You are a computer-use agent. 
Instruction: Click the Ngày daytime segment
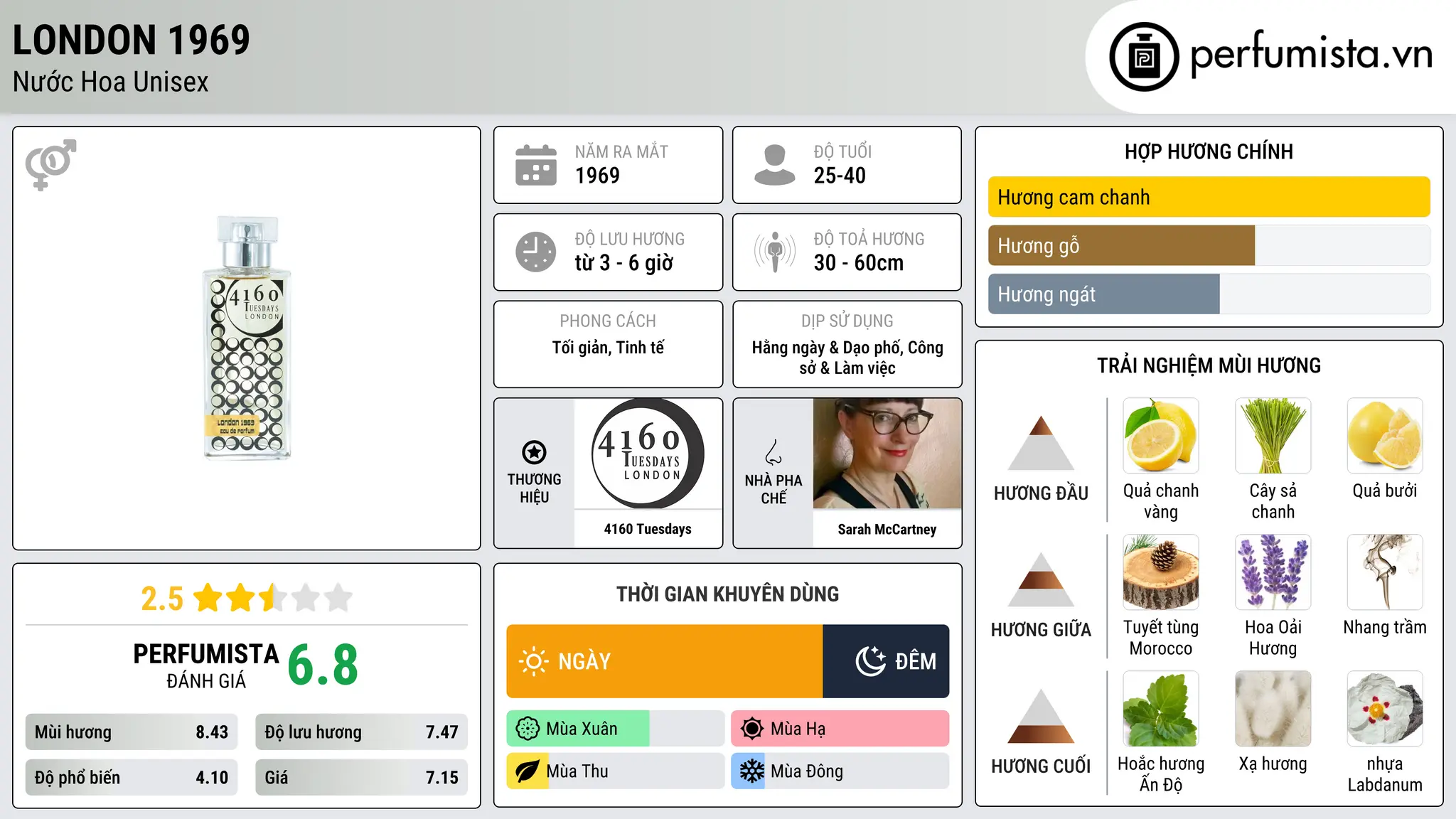665,661
